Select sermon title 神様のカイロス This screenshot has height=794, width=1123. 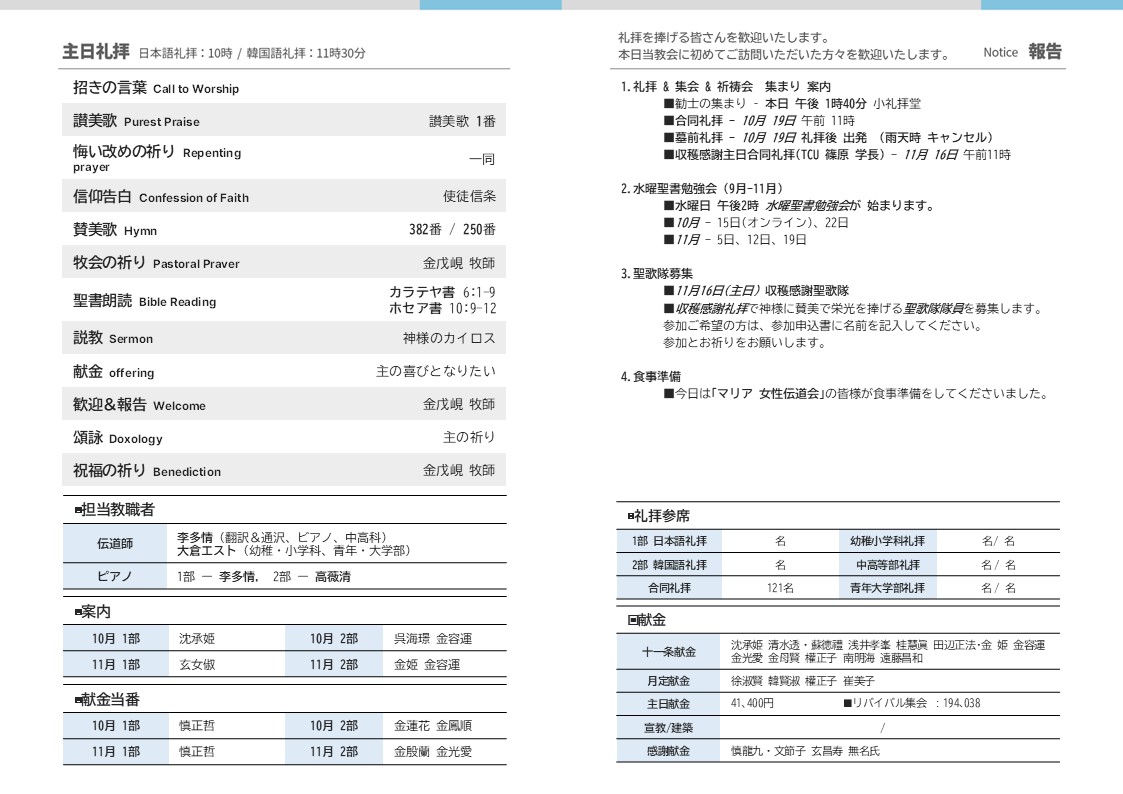449,339
